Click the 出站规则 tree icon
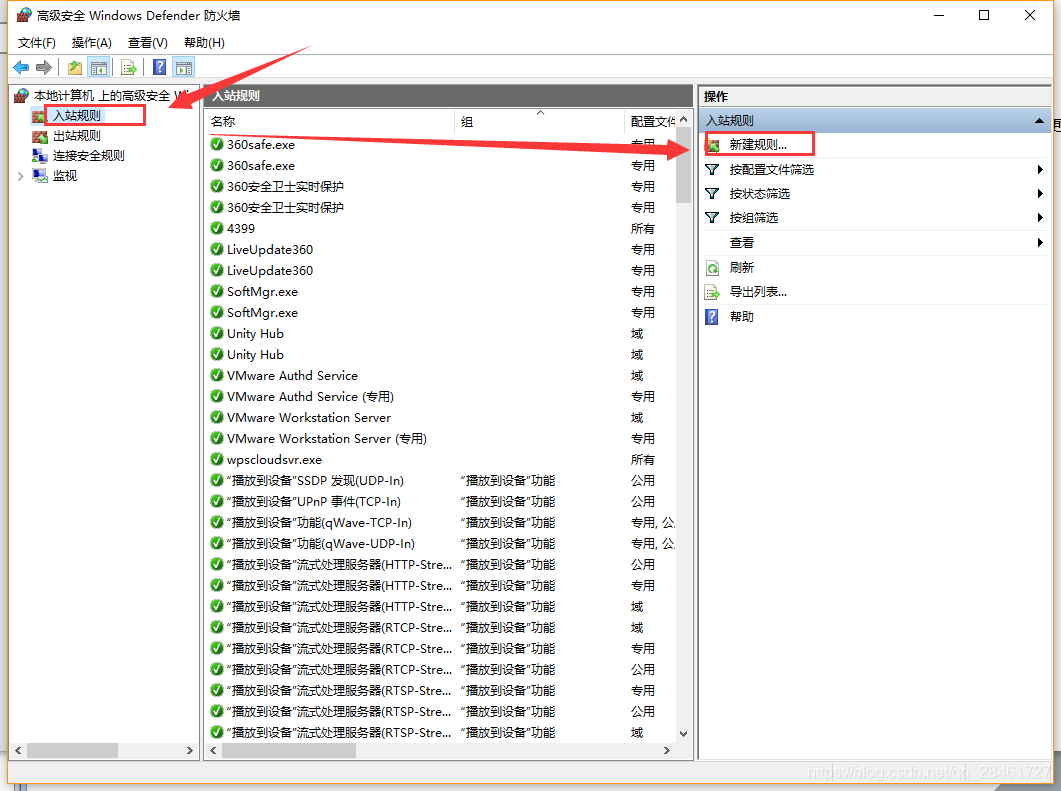This screenshot has width=1061, height=791. point(40,136)
